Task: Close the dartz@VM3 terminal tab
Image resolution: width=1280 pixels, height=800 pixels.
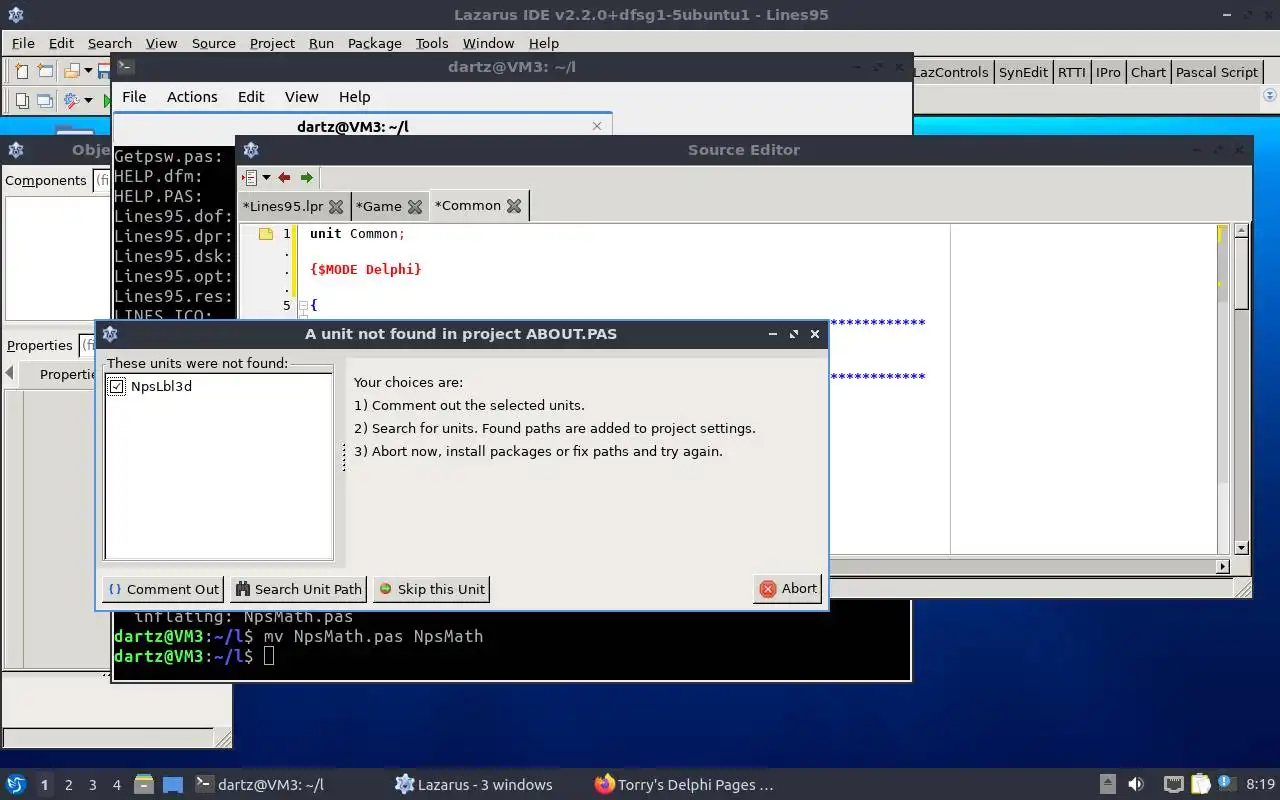Action: (597, 126)
